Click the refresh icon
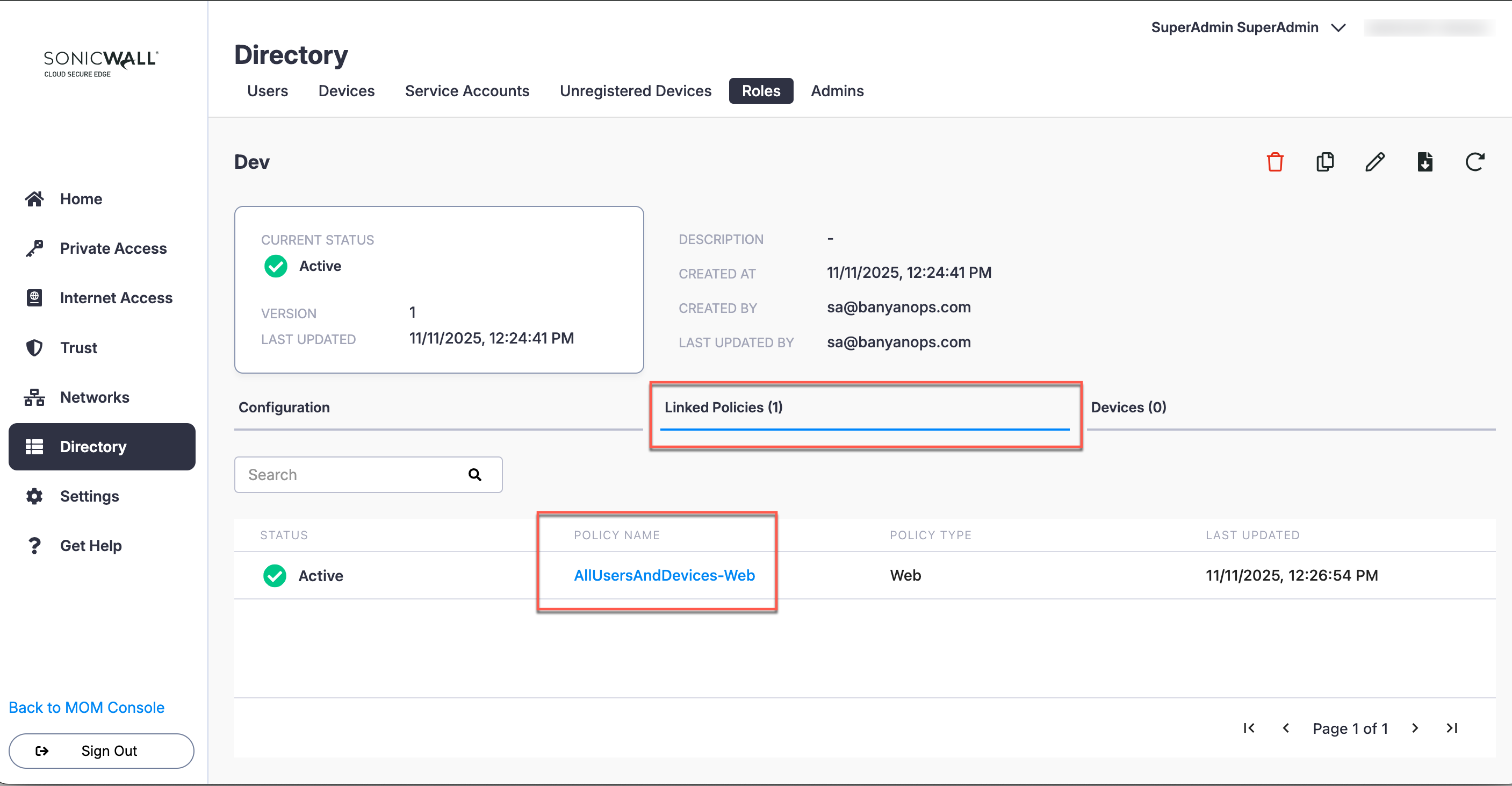This screenshot has height=786, width=1512. click(x=1474, y=162)
